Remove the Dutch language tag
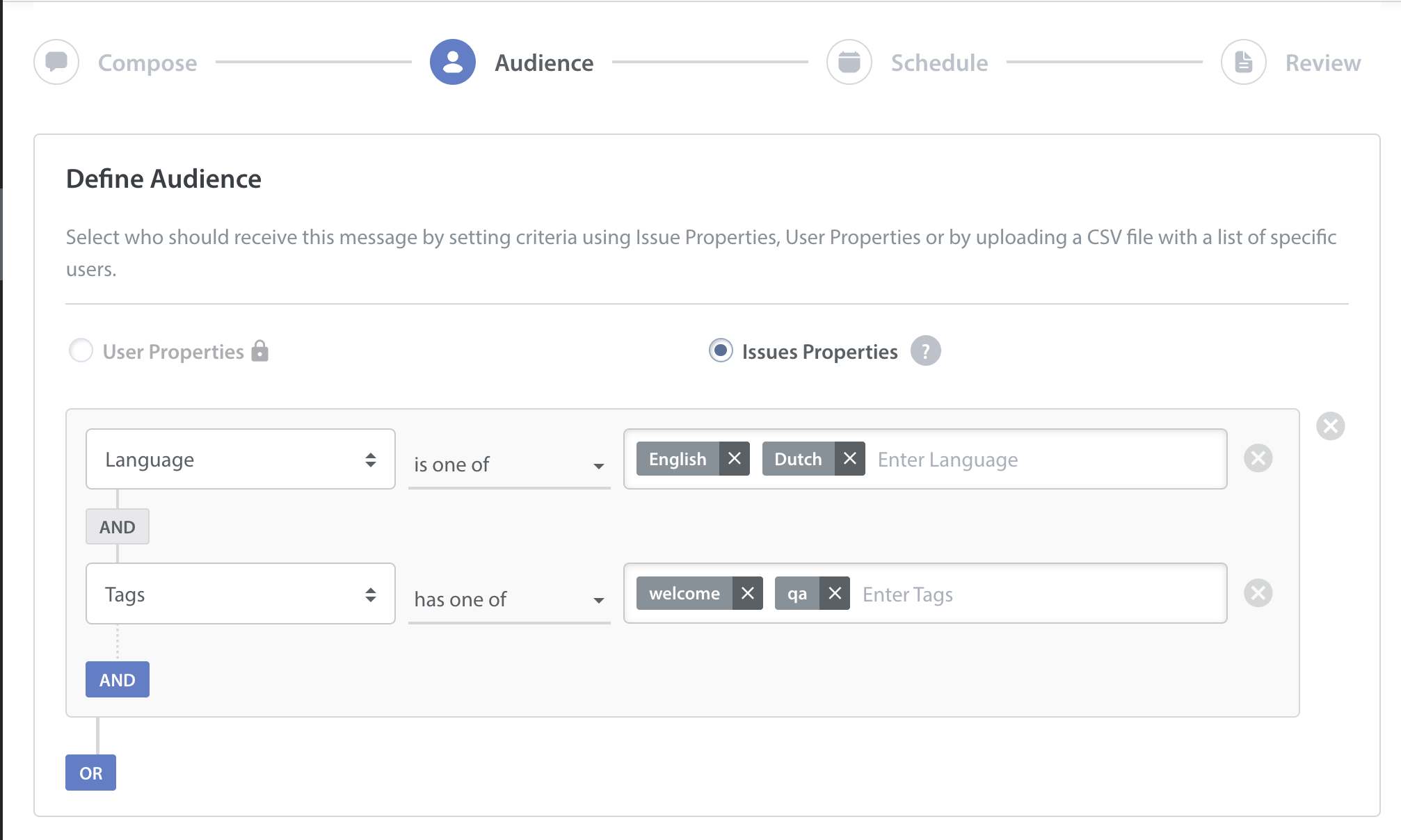Screen dimensions: 1401x840 coord(849,459)
